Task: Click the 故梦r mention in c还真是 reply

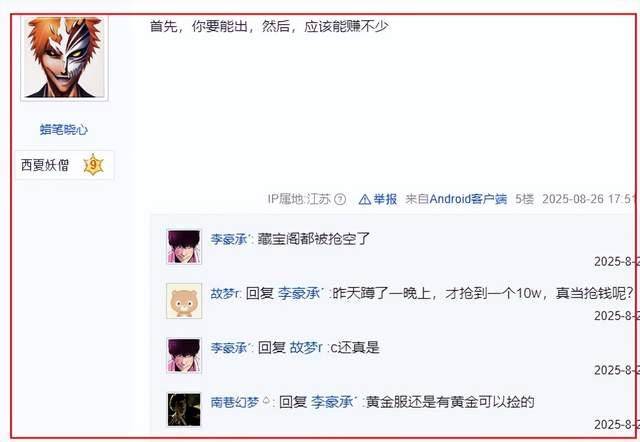Action: [306, 348]
